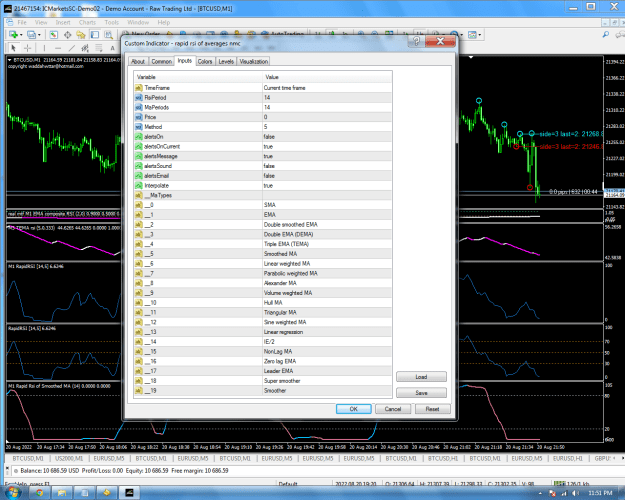Toggle the Terminal panel toolbar icon
This screenshot has height=500, width=625.
(x=95, y=35)
